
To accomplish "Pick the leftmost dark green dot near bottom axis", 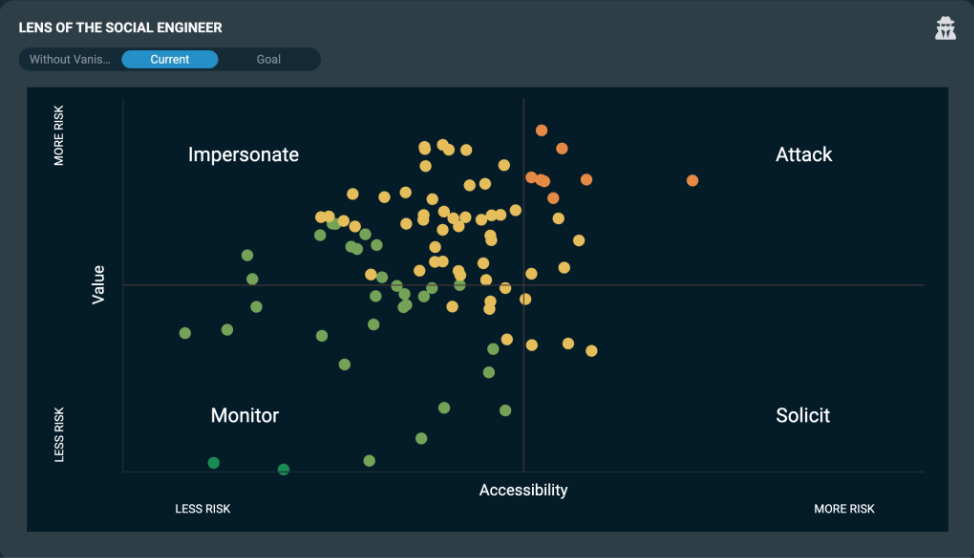I will point(213,463).
